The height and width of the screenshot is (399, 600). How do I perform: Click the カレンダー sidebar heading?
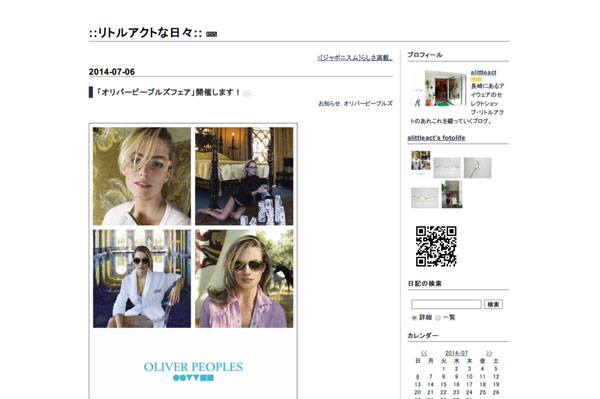pos(423,335)
